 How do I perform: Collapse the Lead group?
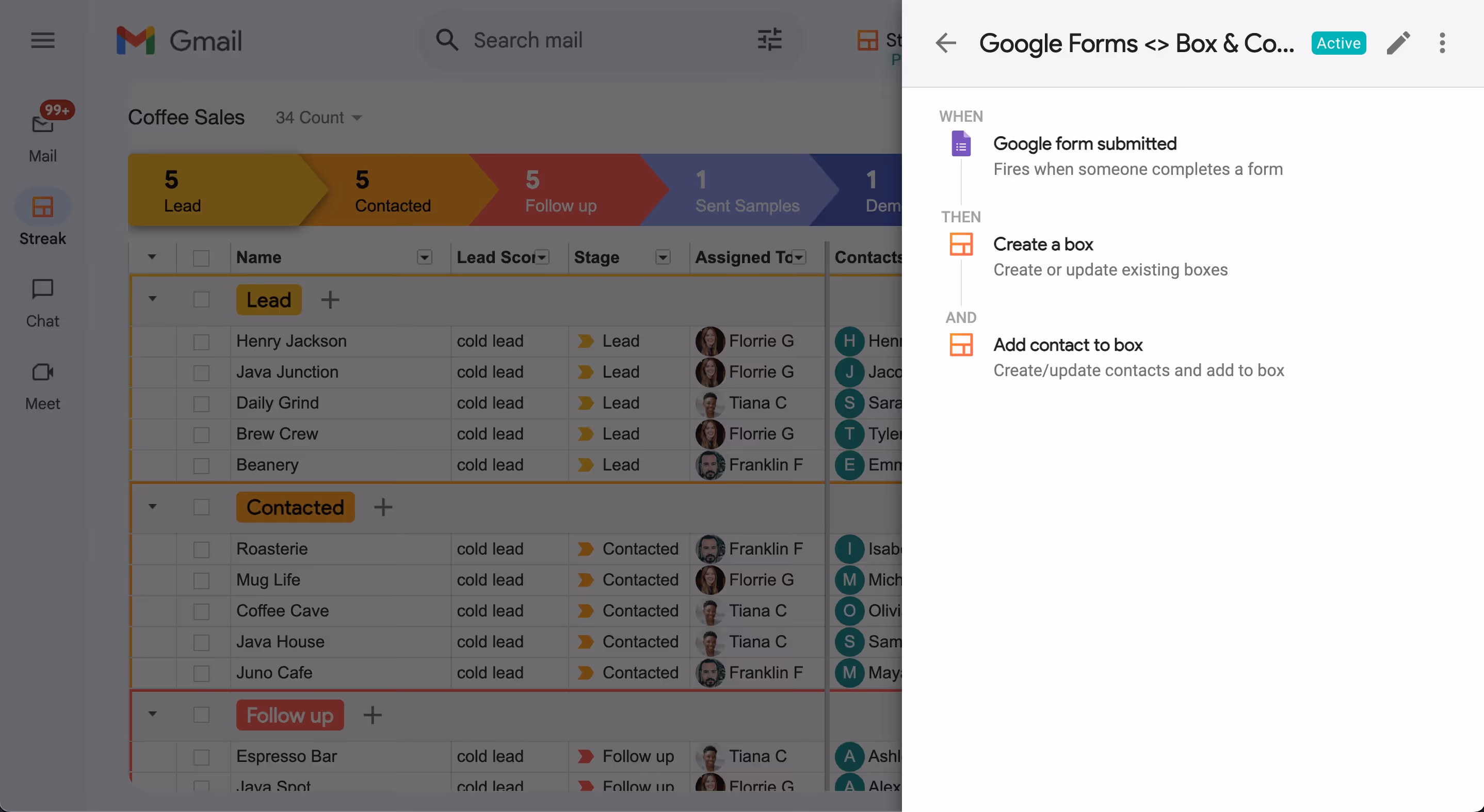[152, 299]
